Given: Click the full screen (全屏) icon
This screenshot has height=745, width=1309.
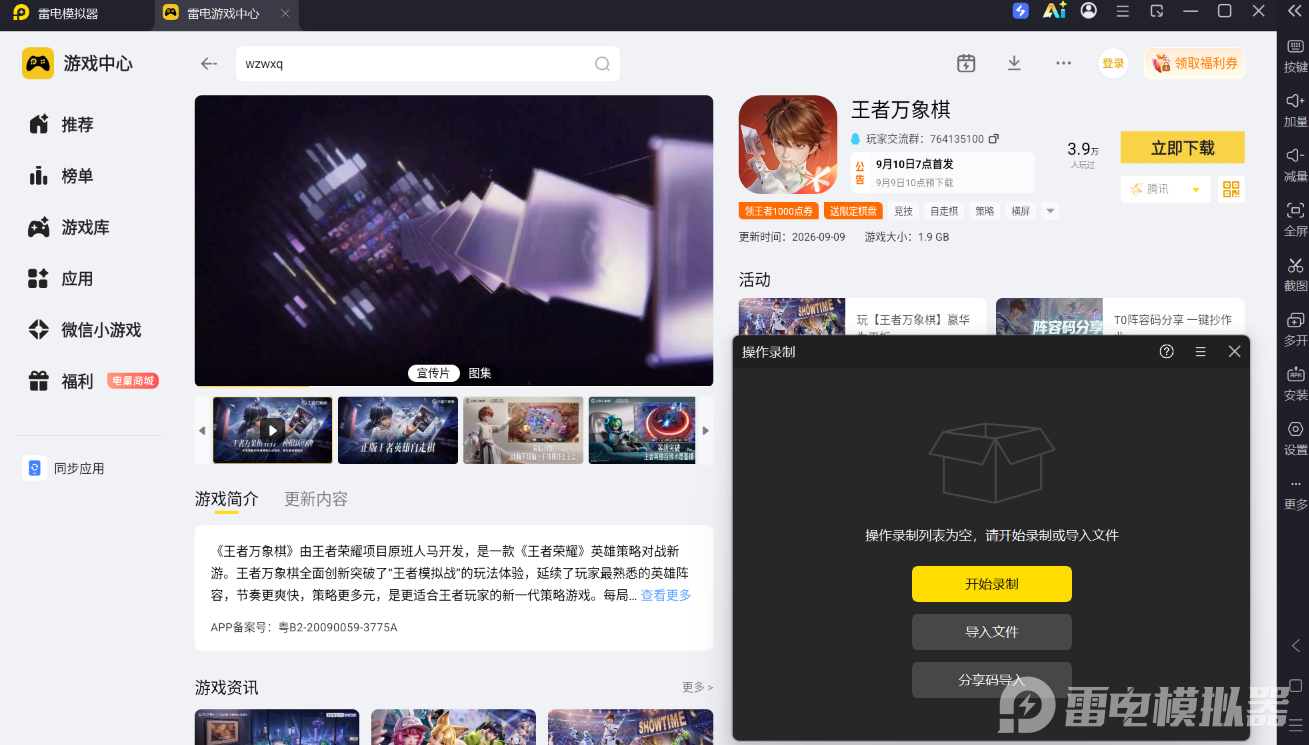Looking at the screenshot, I should coord(1295,210).
